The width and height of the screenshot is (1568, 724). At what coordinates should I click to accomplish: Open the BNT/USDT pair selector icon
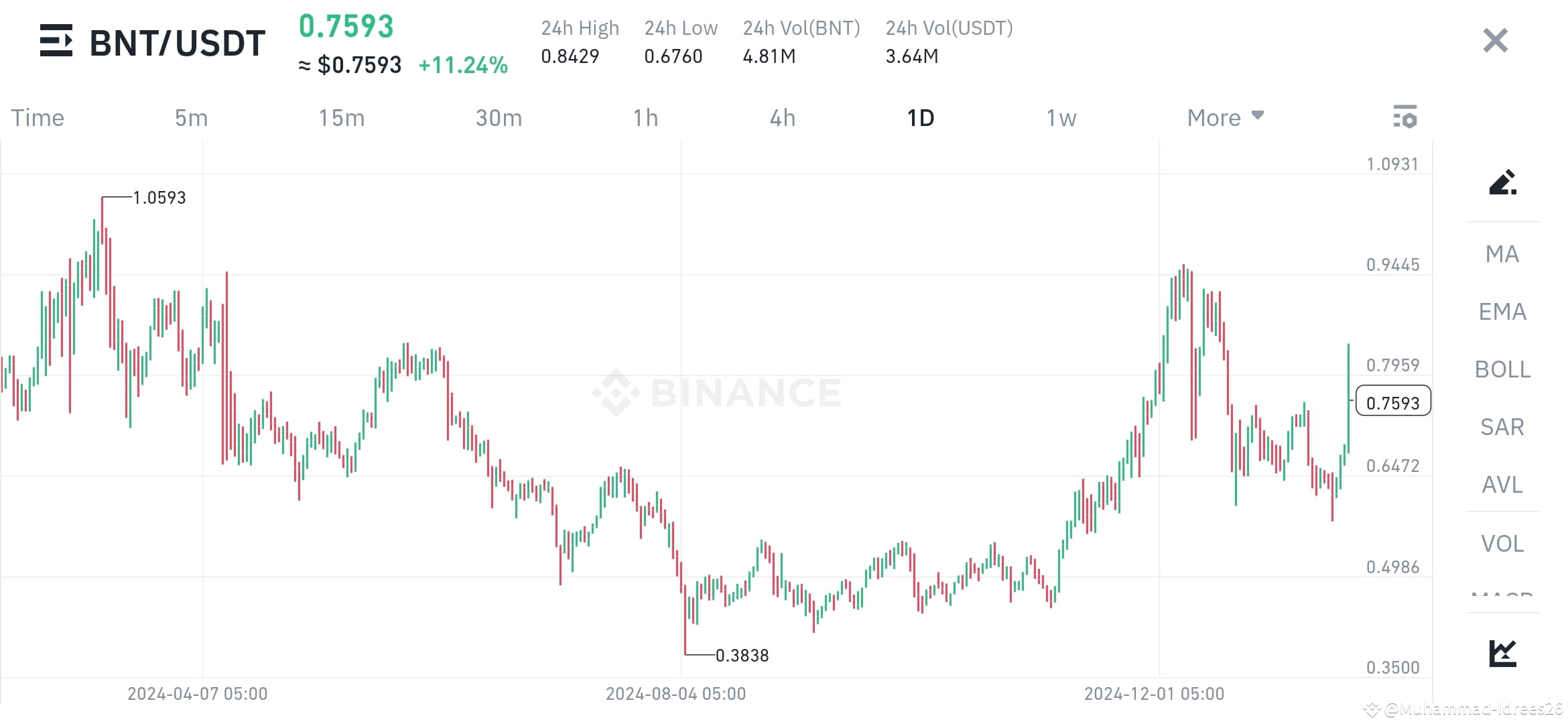(x=57, y=42)
